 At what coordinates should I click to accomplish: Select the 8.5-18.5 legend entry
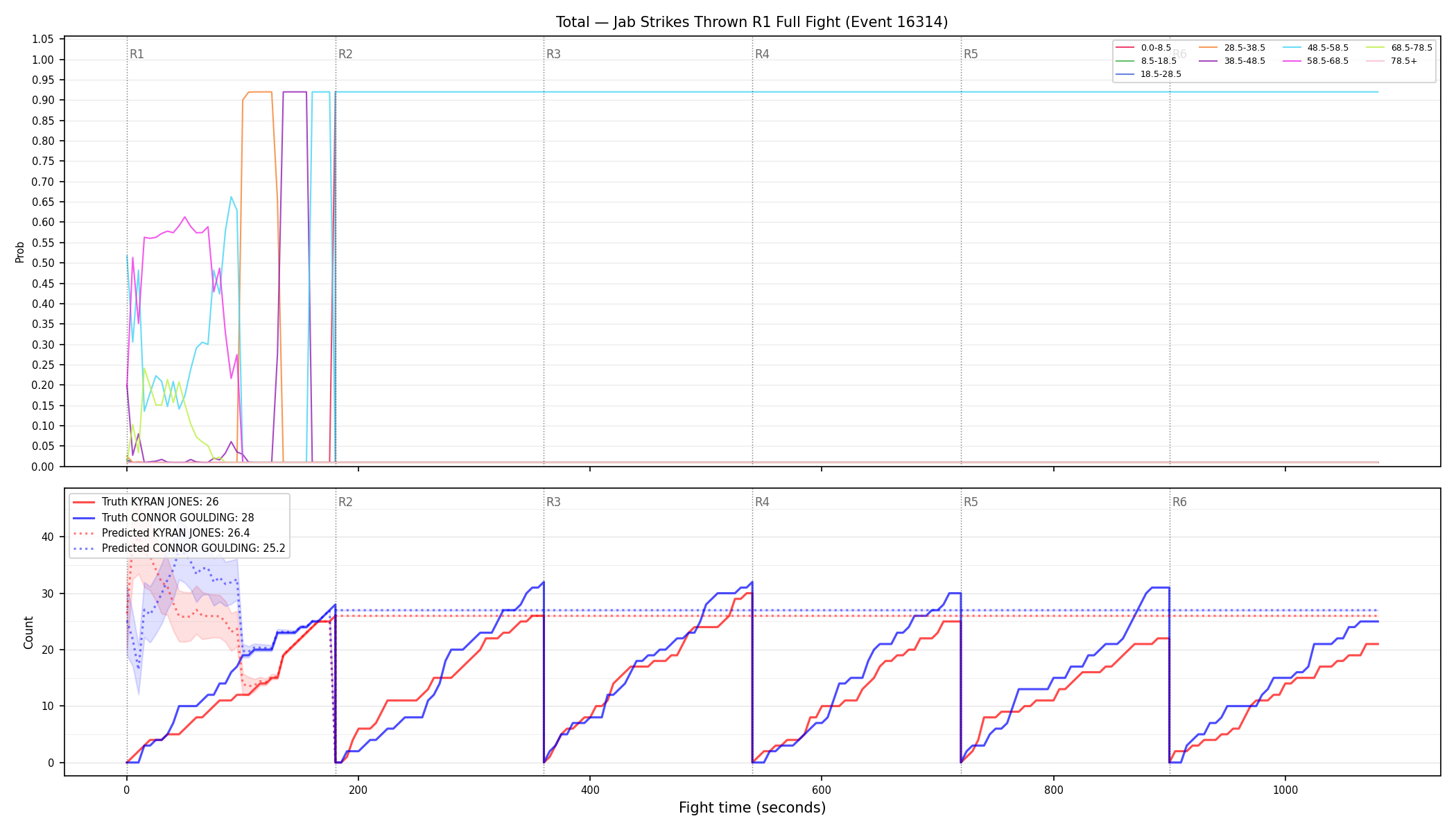[1146, 61]
